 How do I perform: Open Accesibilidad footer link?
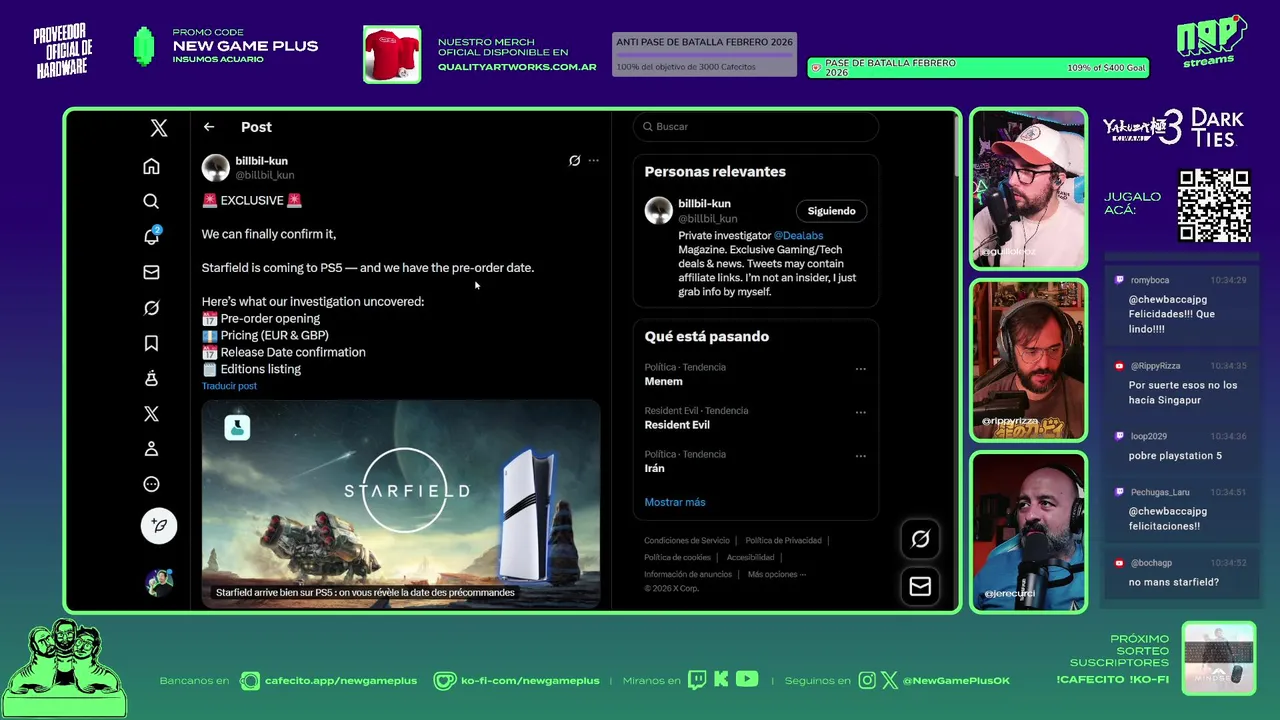pos(750,558)
